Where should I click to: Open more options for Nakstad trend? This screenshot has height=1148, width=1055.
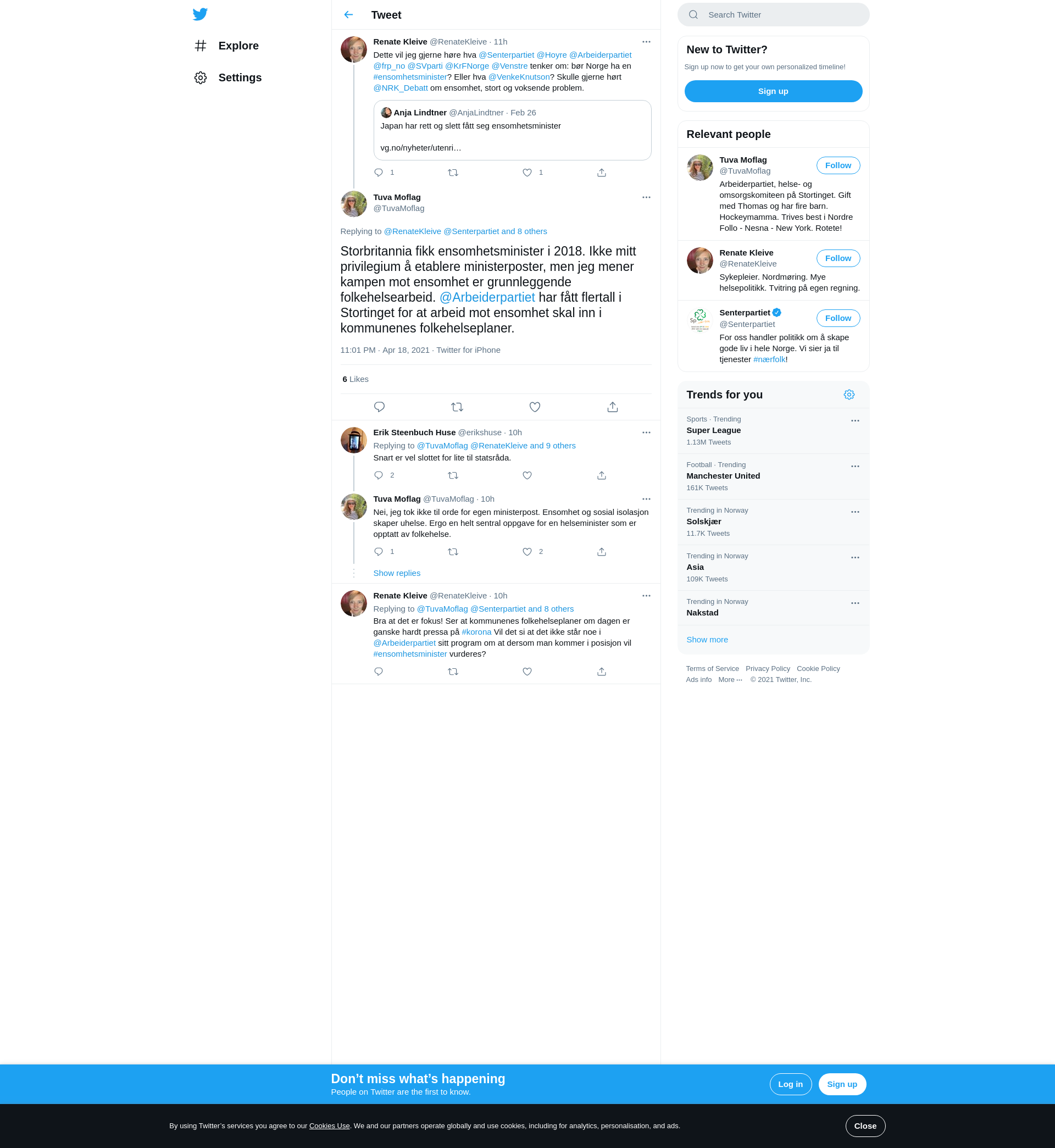pos(855,603)
